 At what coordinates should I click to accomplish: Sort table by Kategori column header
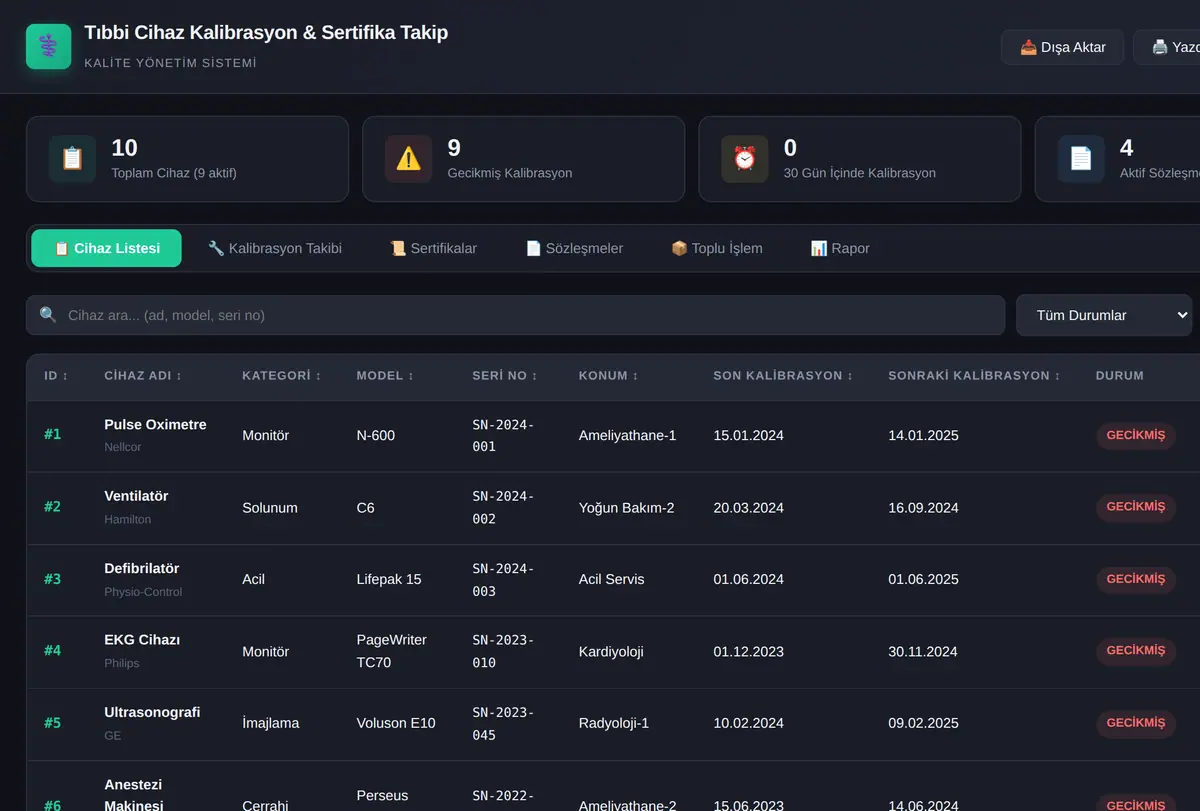coord(280,376)
